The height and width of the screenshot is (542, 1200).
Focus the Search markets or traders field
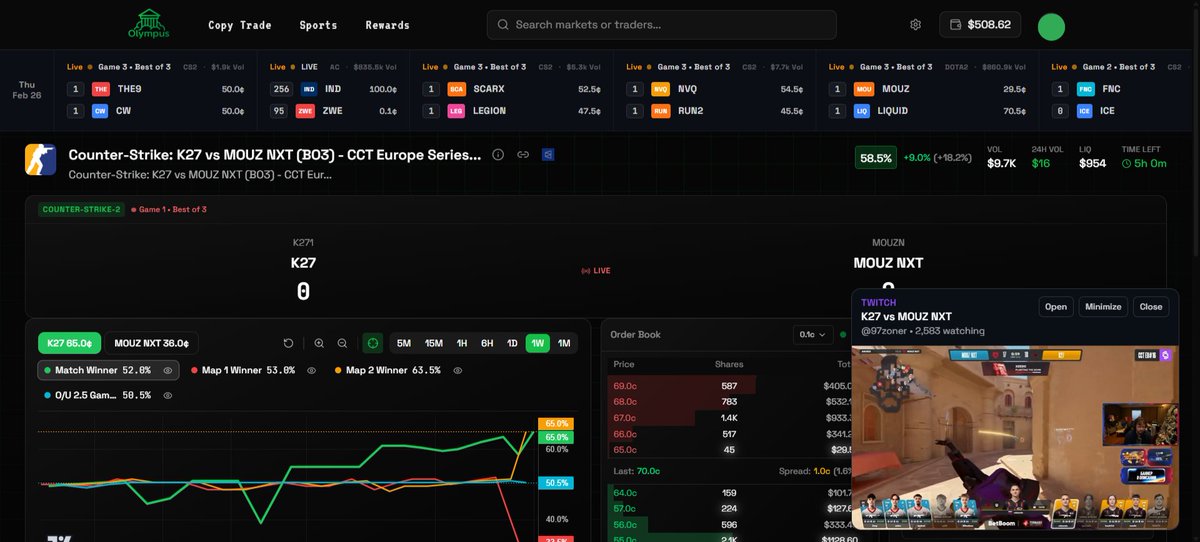[x=662, y=25]
